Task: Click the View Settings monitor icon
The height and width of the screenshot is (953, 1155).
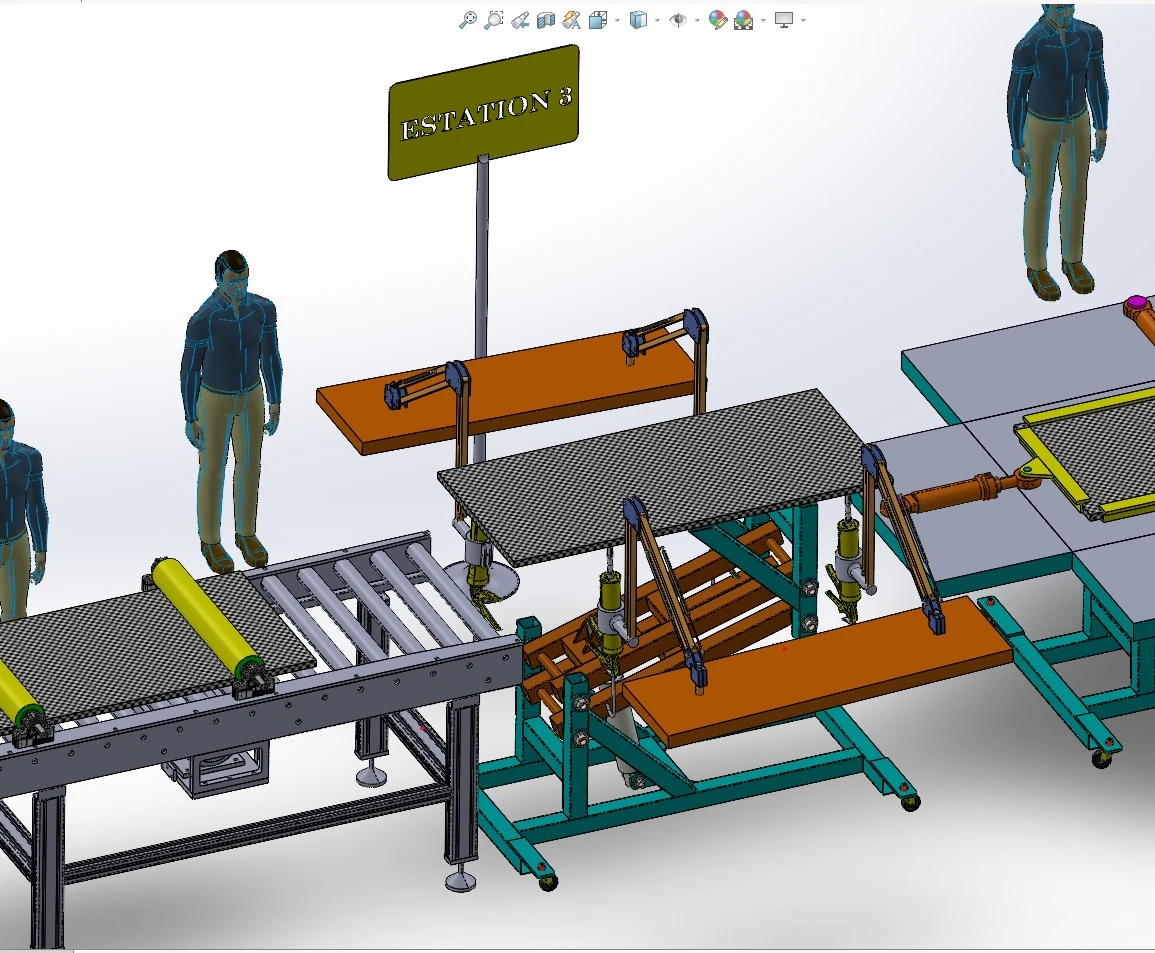Action: (x=784, y=20)
